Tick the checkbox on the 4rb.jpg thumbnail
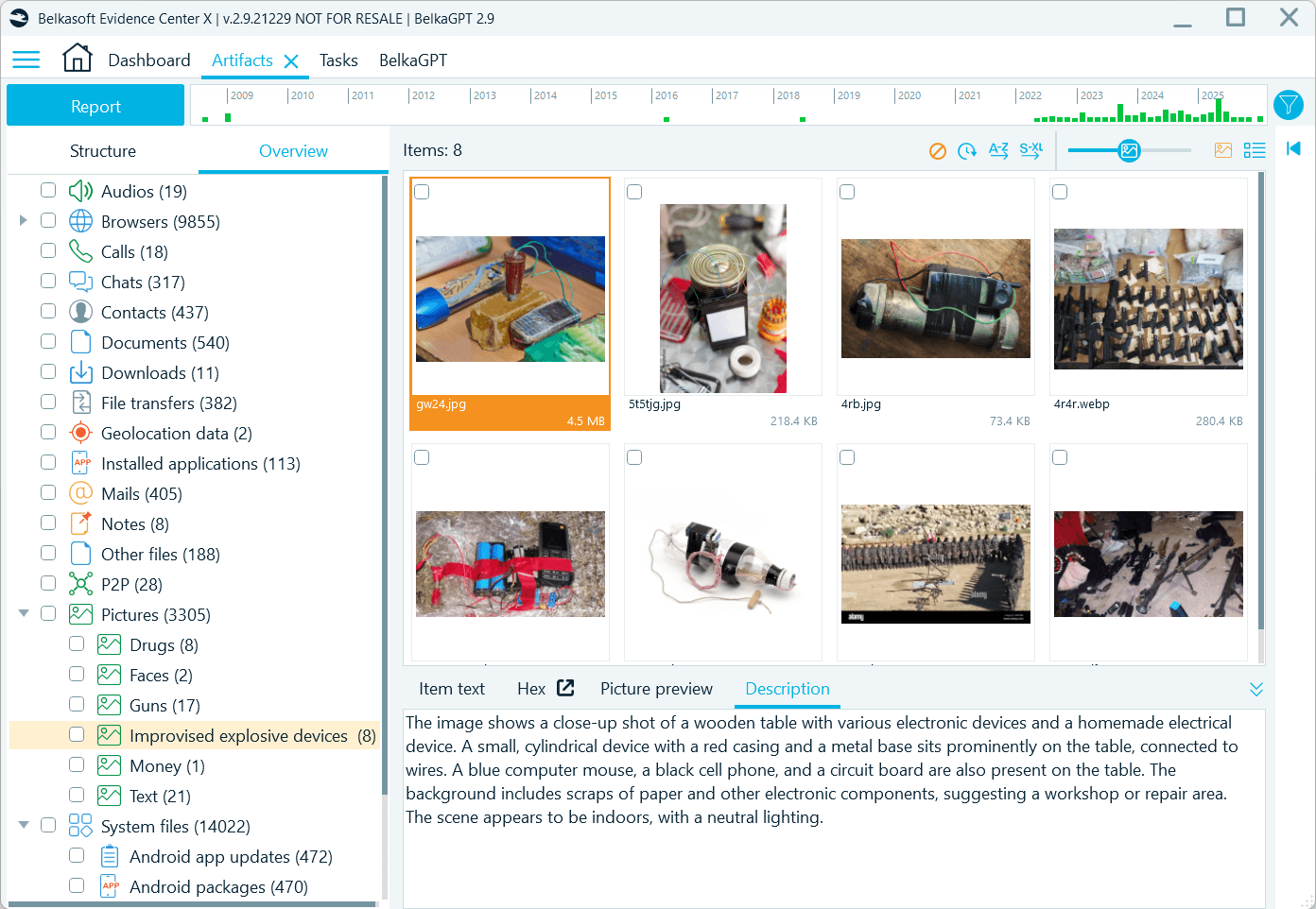 (847, 192)
